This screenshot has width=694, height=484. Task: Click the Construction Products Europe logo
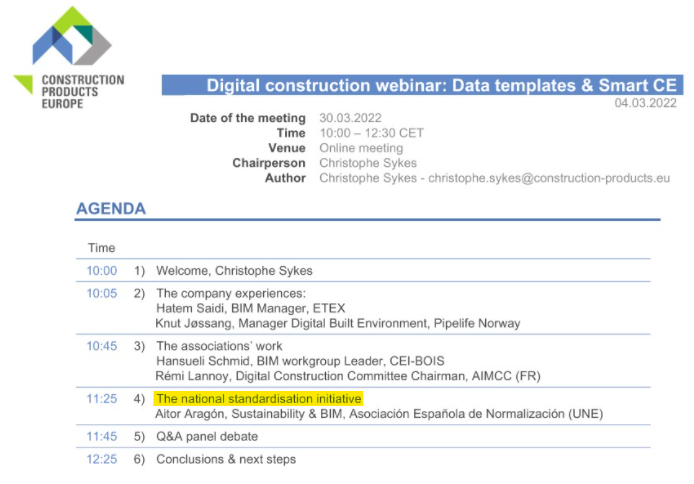(x=69, y=58)
